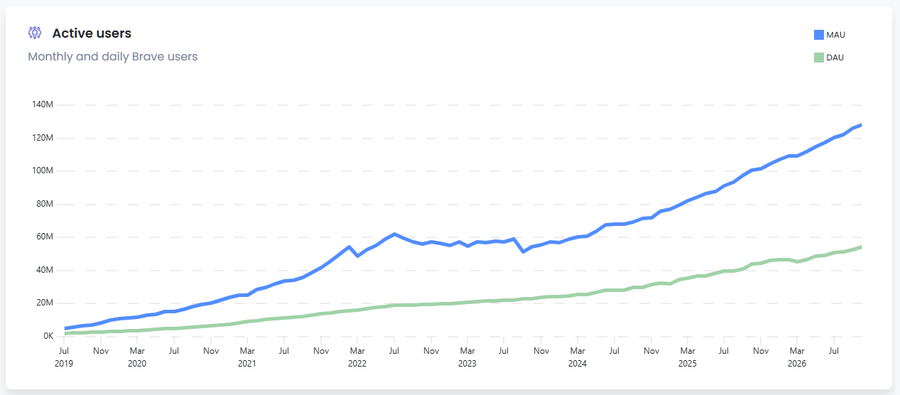Click the 120M y-axis label
The image size is (900, 395).
pos(44,138)
